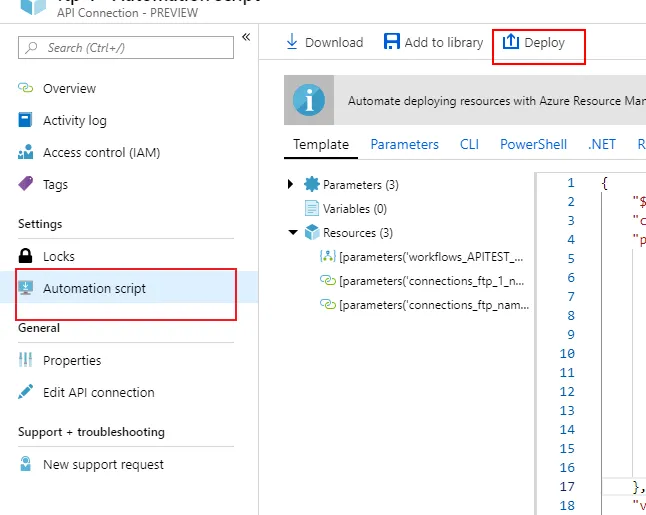Open the .NET tab
Viewport: 646px width, 515px height.
(x=602, y=145)
